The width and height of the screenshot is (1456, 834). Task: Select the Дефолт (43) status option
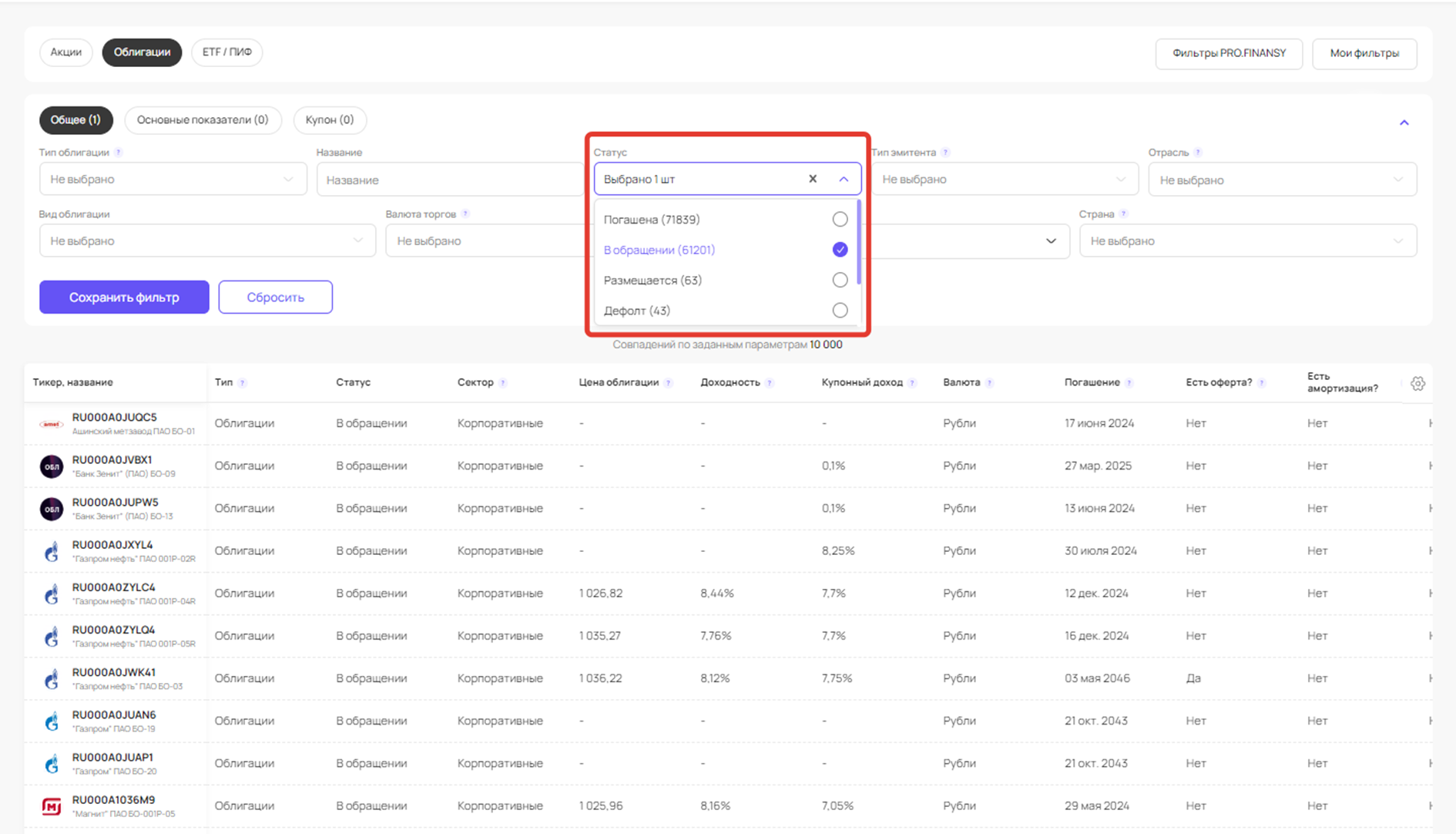(726, 311)
